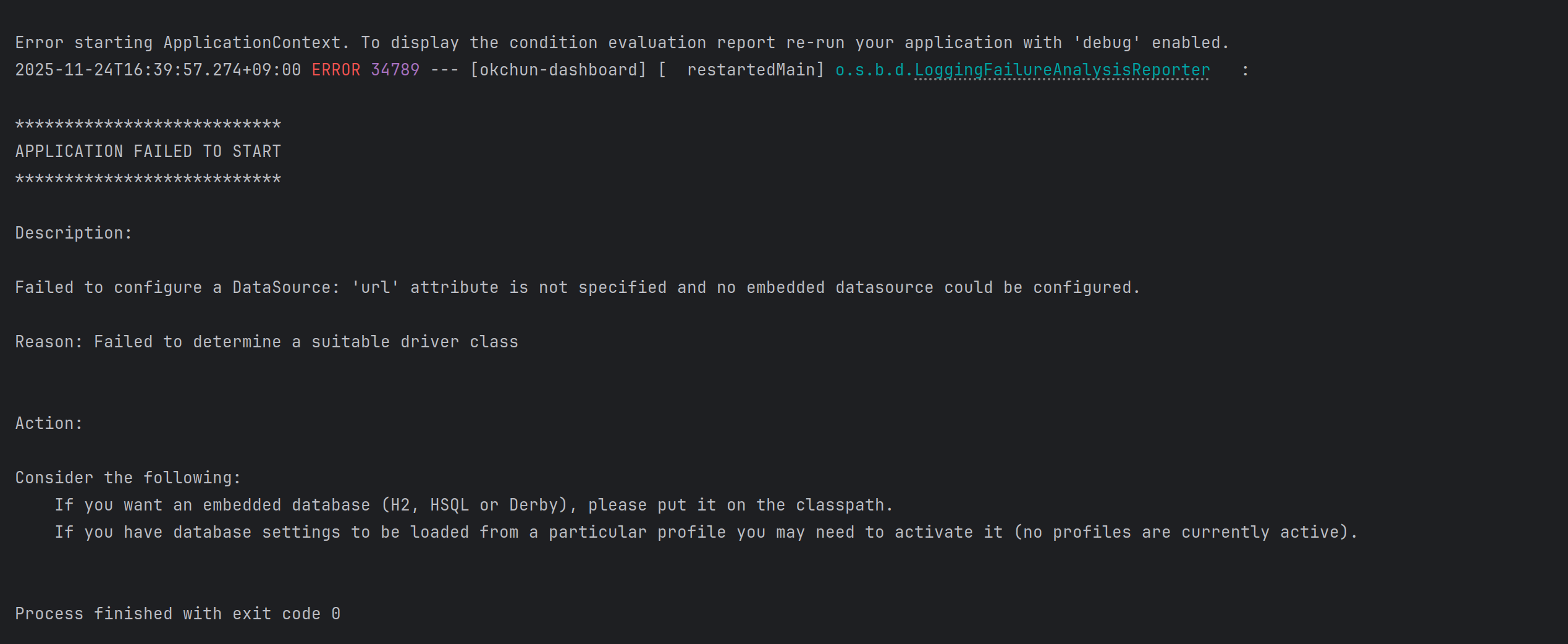Click the "Failed to configure a DataSource" line
This screenshot has width=1568, height=644.
click(177, 287)
